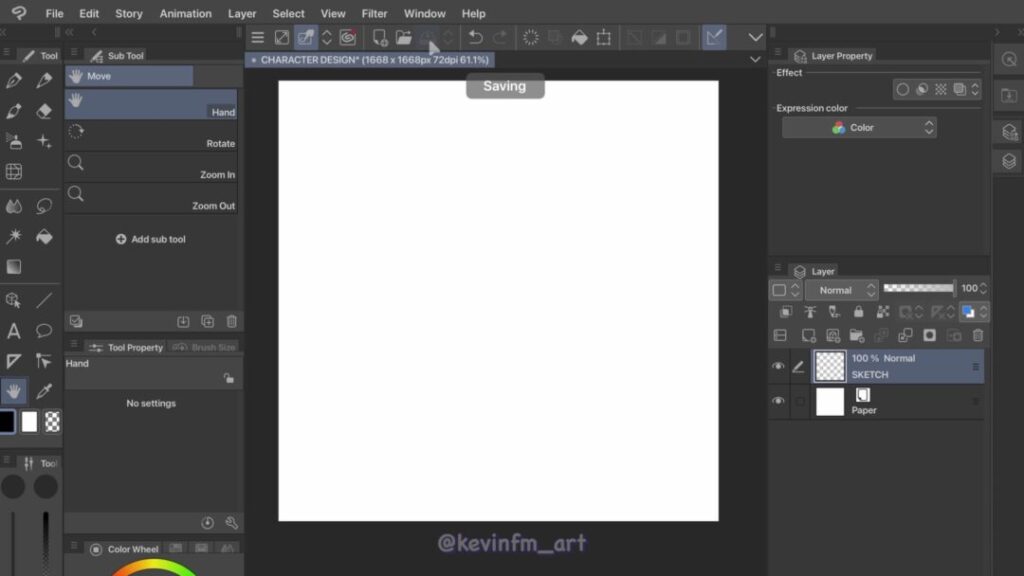The width and height of the screenshot is (1024, 576).
Task: Open the File menu
Action: 54,14
